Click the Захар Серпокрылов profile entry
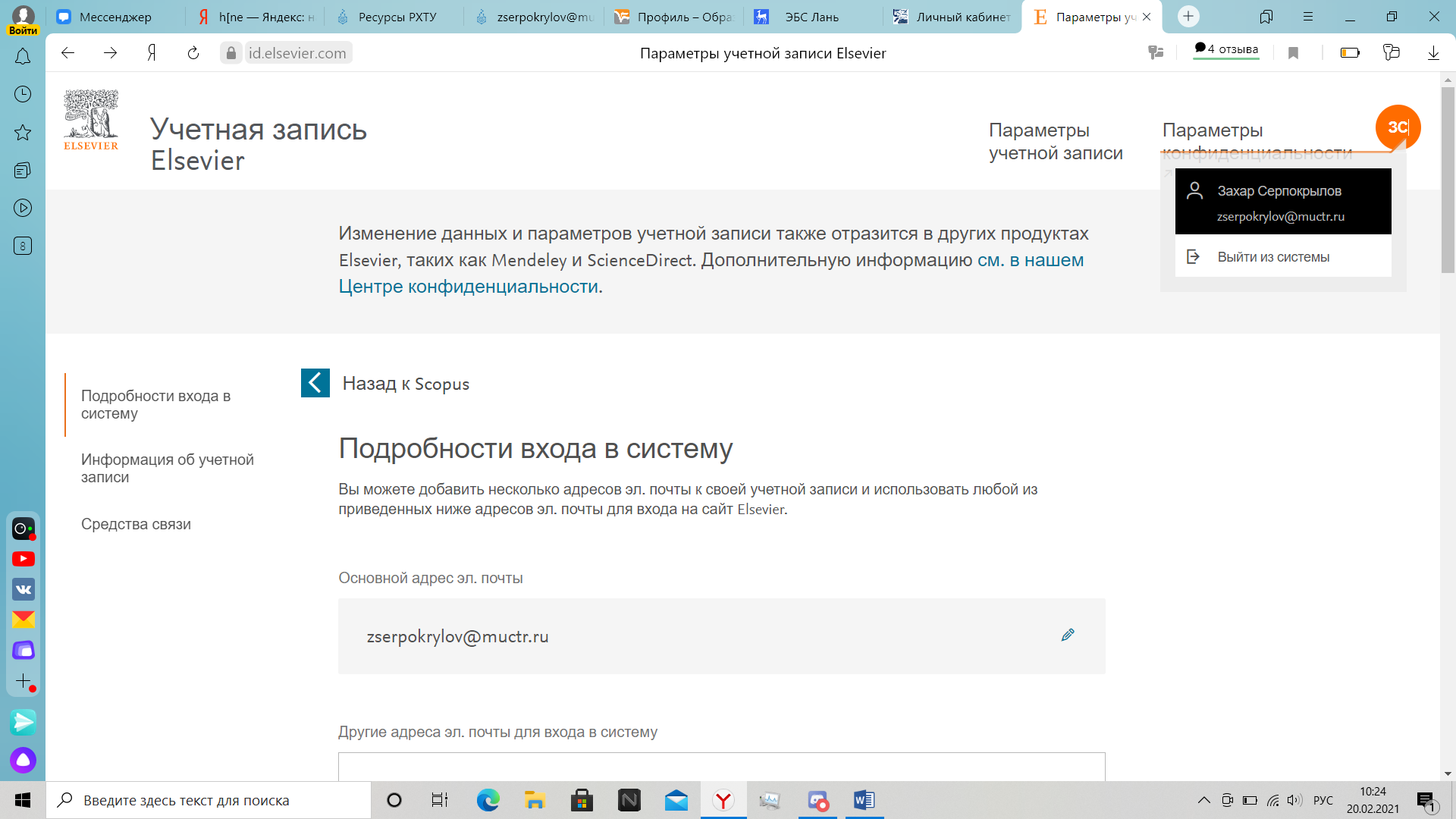 pyautogui.click(x=1283, y=202)
